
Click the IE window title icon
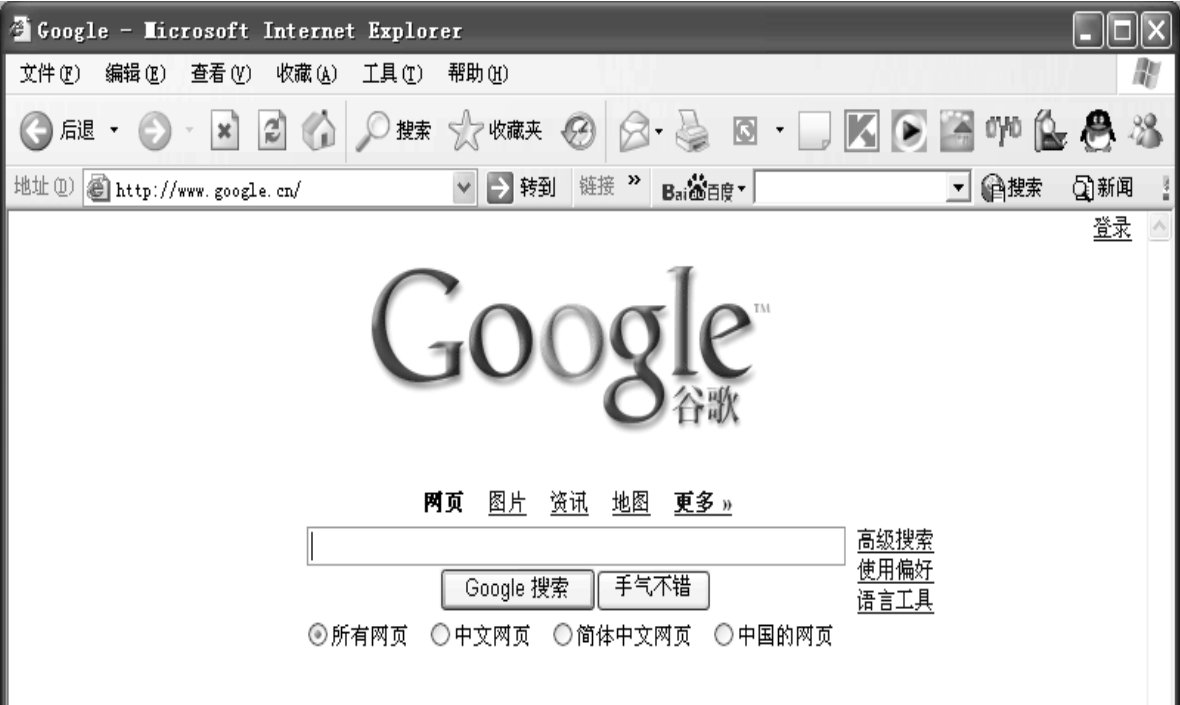20,29
